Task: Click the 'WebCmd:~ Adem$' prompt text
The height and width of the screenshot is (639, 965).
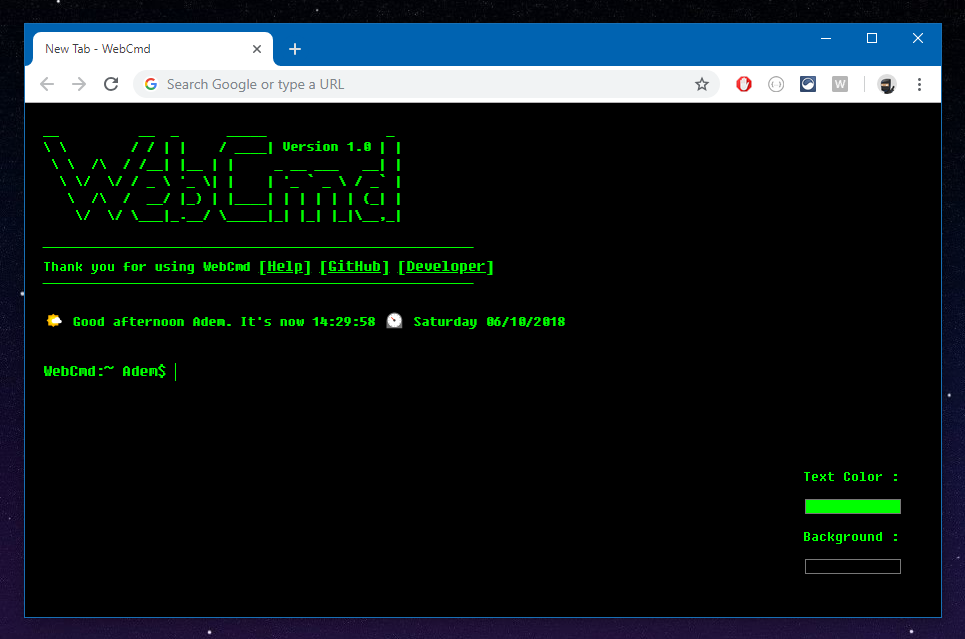Action: [x=105, y=371]
